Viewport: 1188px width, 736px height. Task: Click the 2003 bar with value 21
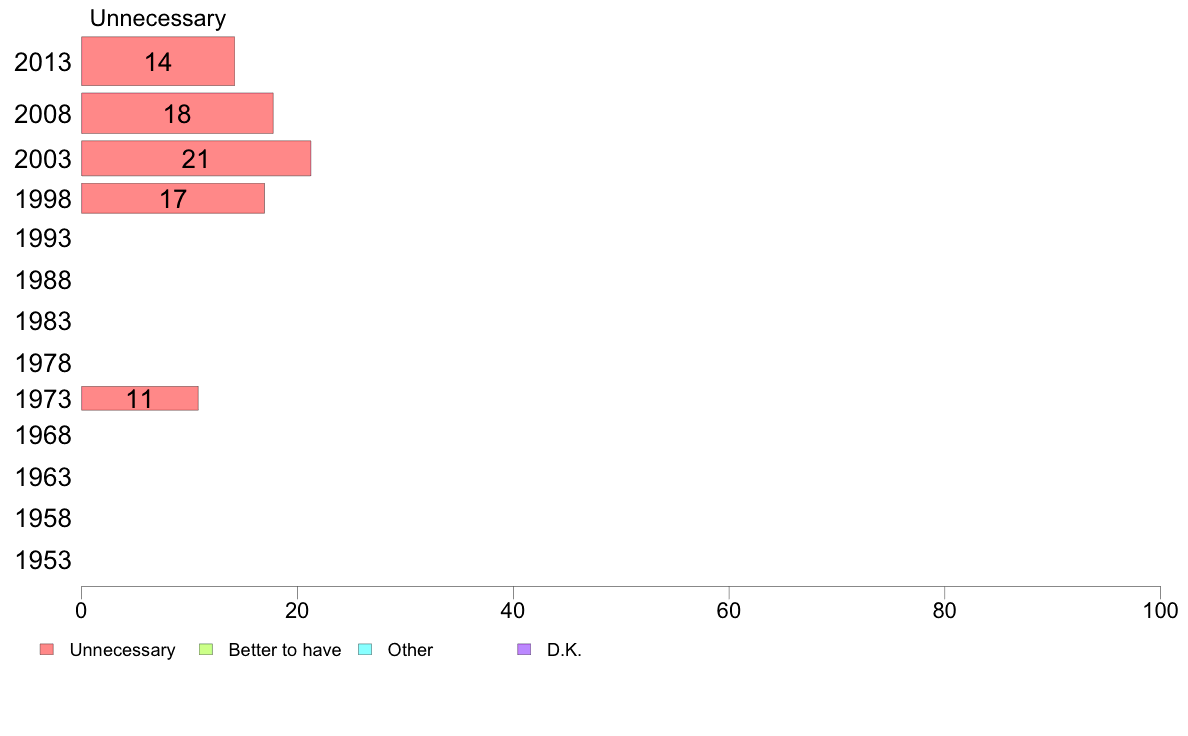195,158
